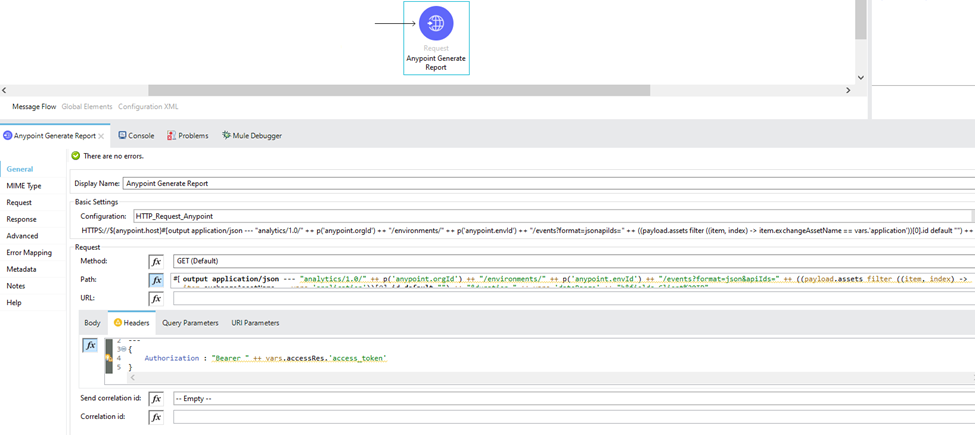Open the Body tab
This screenshot has height=435, width=975.
92,323
